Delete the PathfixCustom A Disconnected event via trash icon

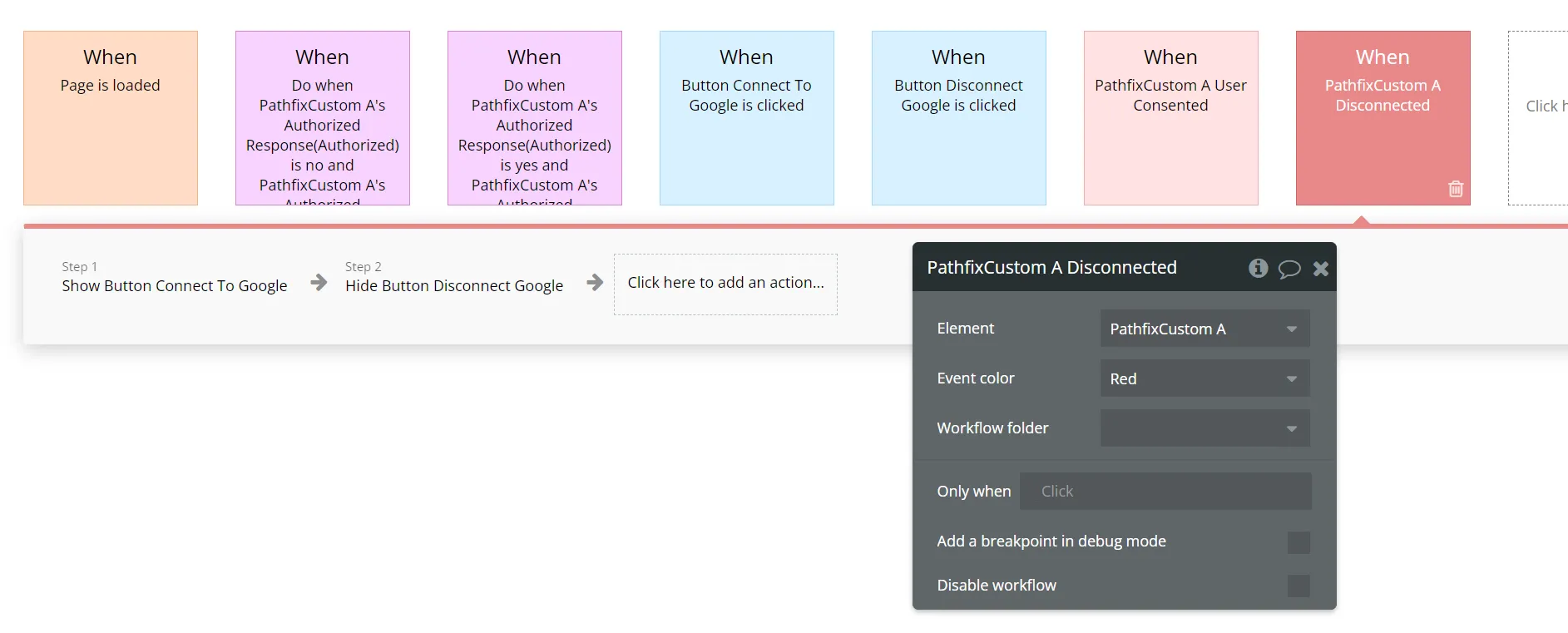[x=1456, y=189]
